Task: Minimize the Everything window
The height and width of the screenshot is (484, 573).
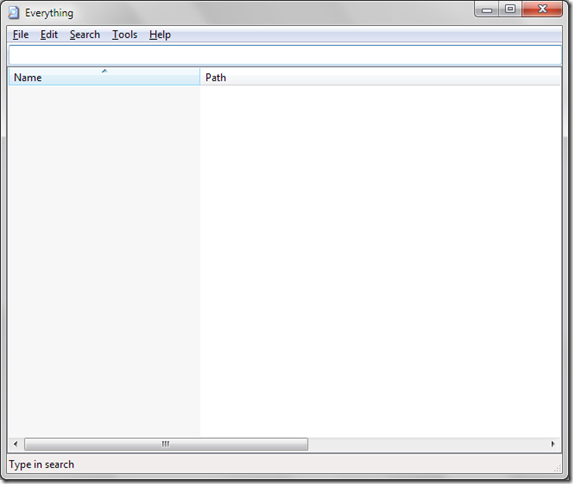Action: coord(487,10)
